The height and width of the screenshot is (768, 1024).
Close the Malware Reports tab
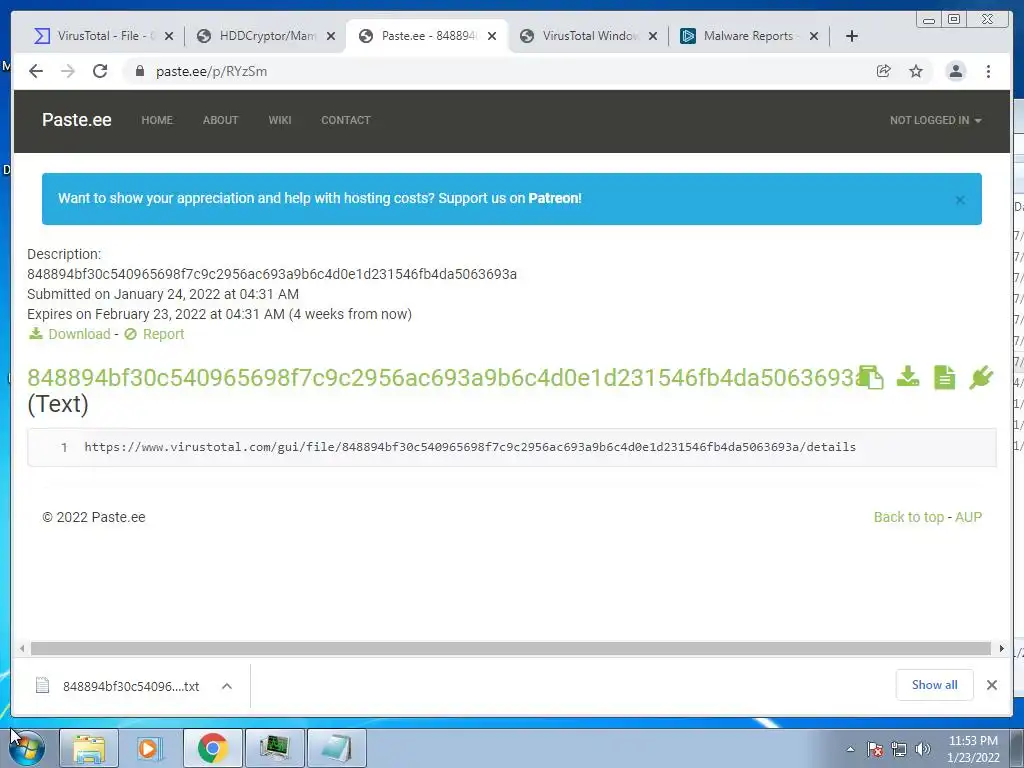[814, 36]
